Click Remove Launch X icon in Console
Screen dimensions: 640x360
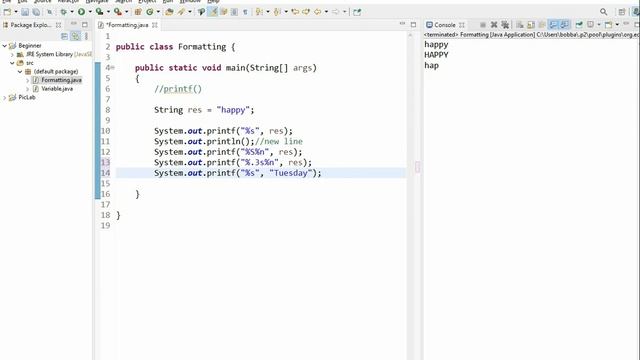[x=494, y=25]
